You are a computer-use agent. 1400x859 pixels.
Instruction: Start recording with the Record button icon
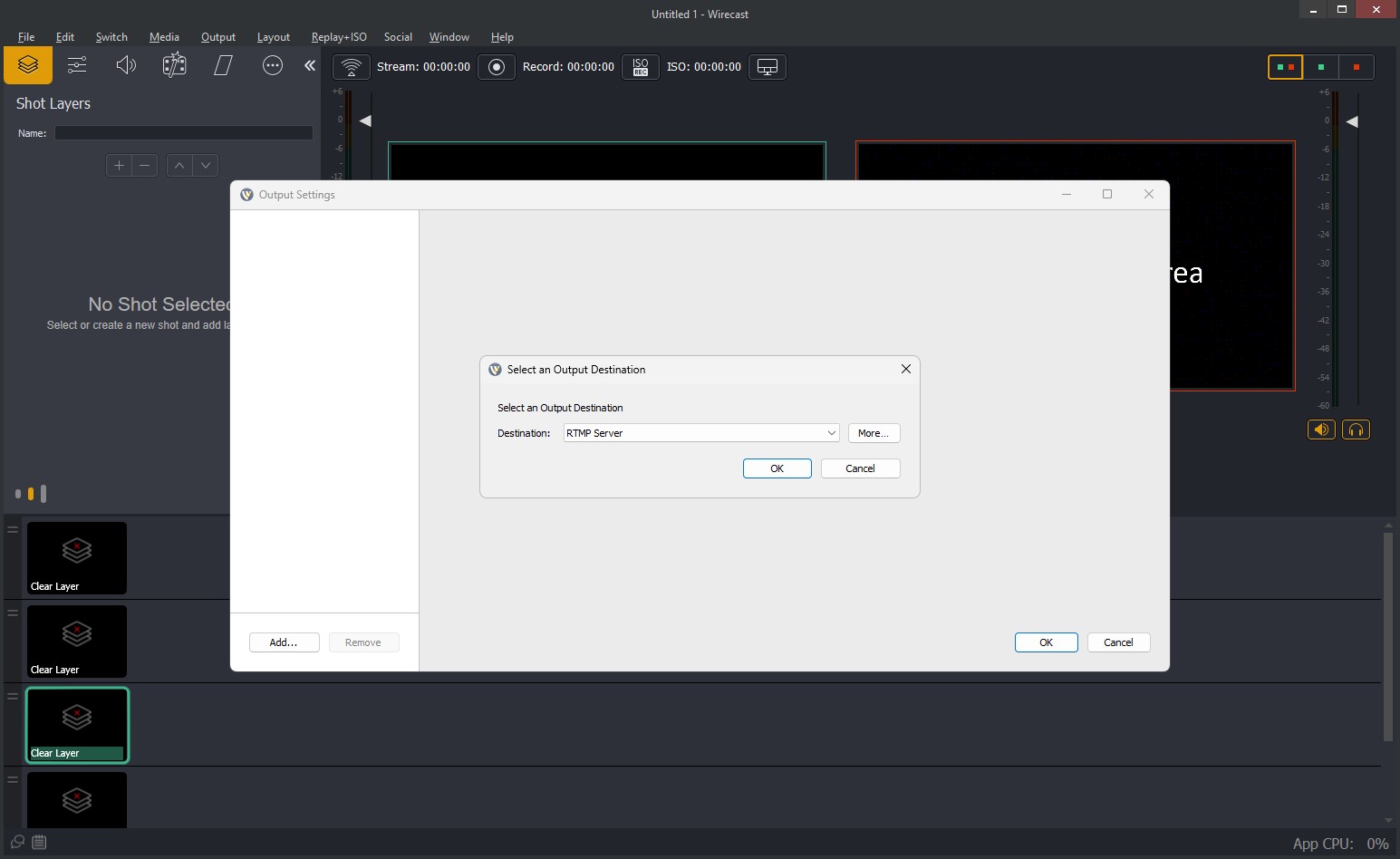(x=496, y=67)
